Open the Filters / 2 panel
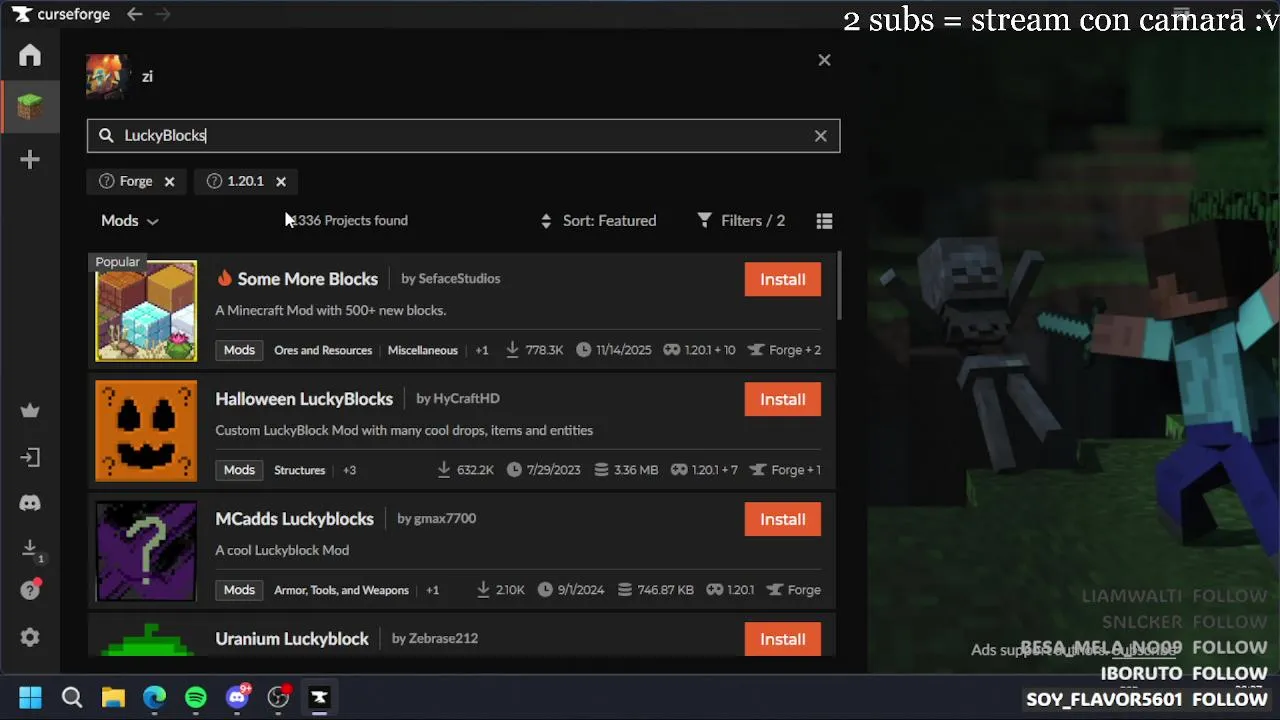Image resolution: width=1280 pixels, height=720 pixels. pyautogui.click(x=741, y=221)
